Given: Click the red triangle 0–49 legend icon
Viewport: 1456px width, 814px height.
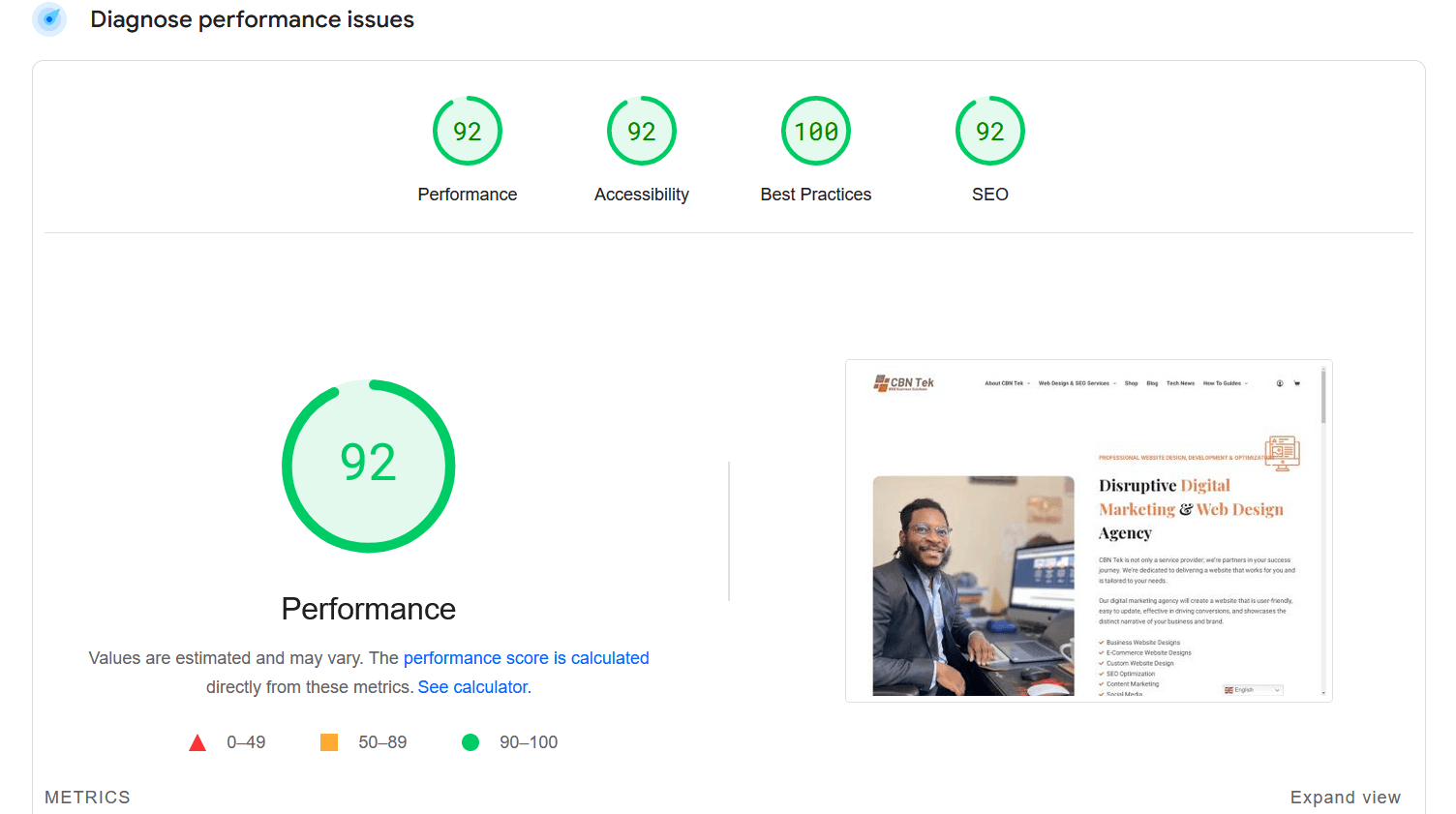Looking at the screenshot, I should coord(197,742).
